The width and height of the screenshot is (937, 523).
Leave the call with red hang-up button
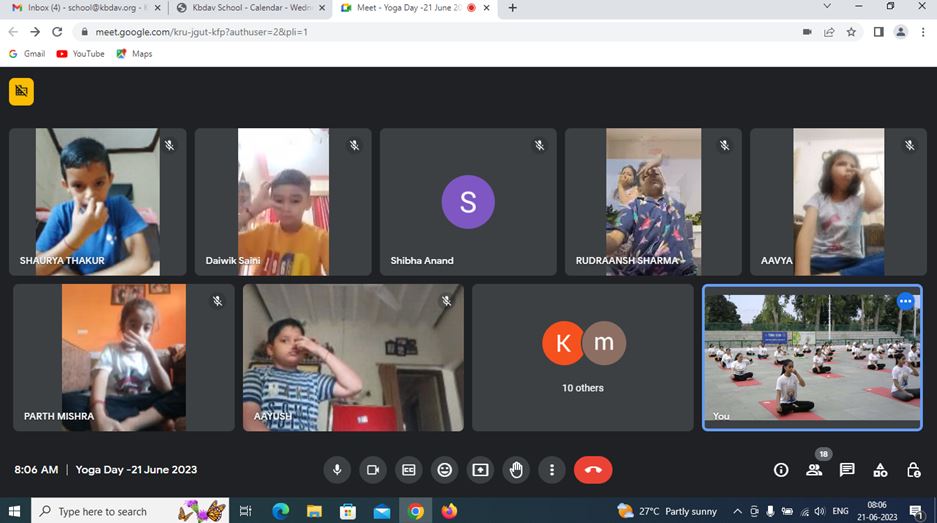[x=593, y=470]
